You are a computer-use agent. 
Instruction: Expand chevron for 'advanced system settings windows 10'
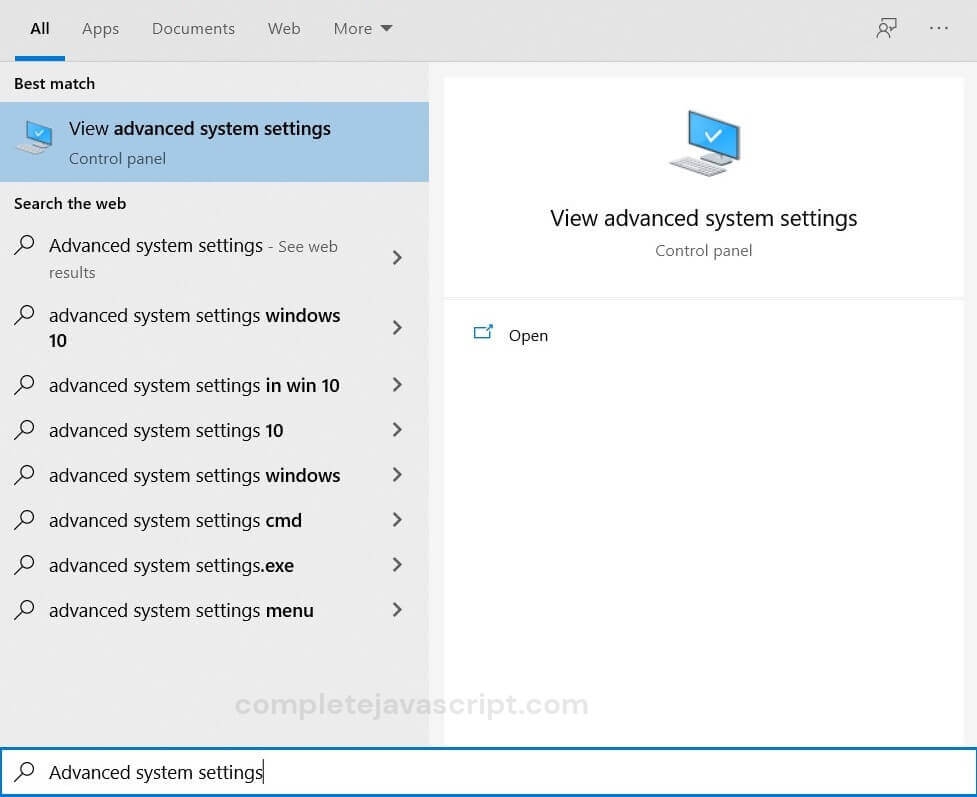coord(397,327)
